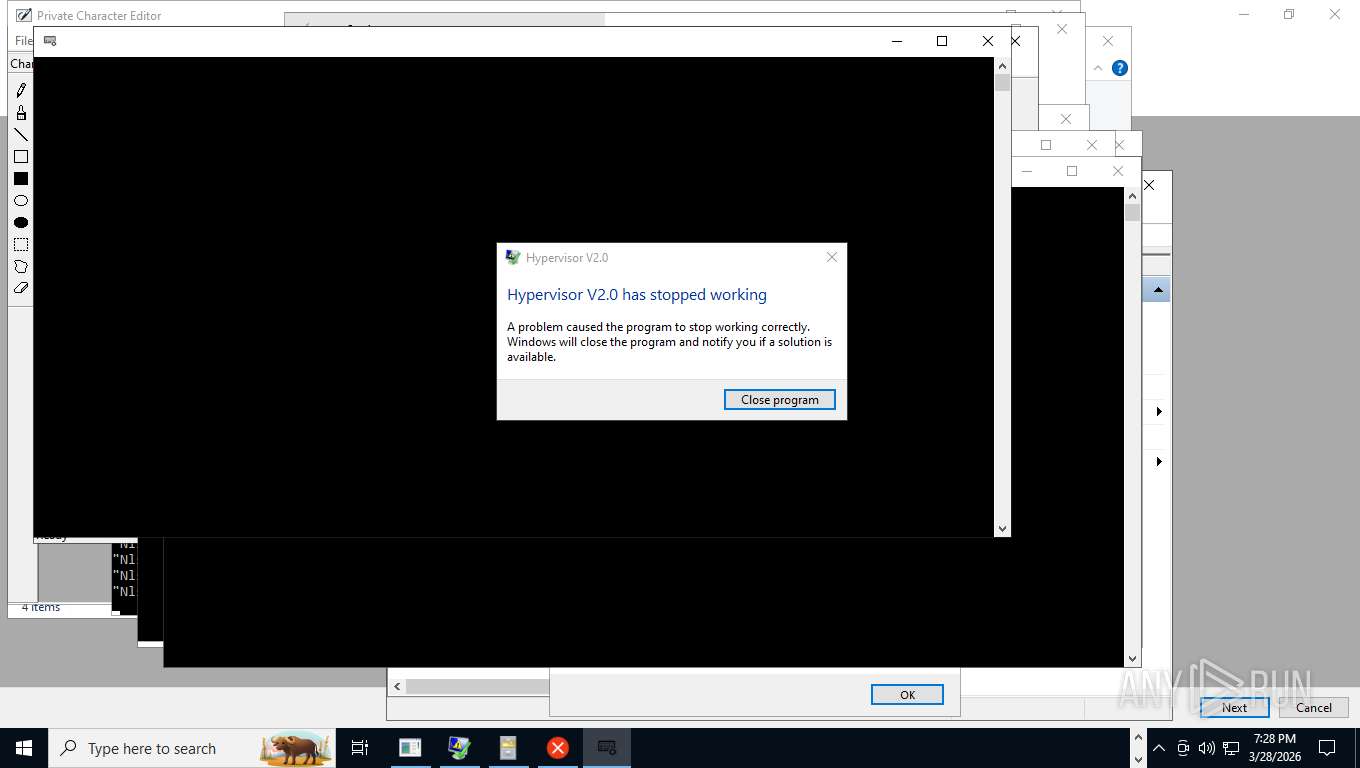Select the Eraser tool

click(21, 288)
